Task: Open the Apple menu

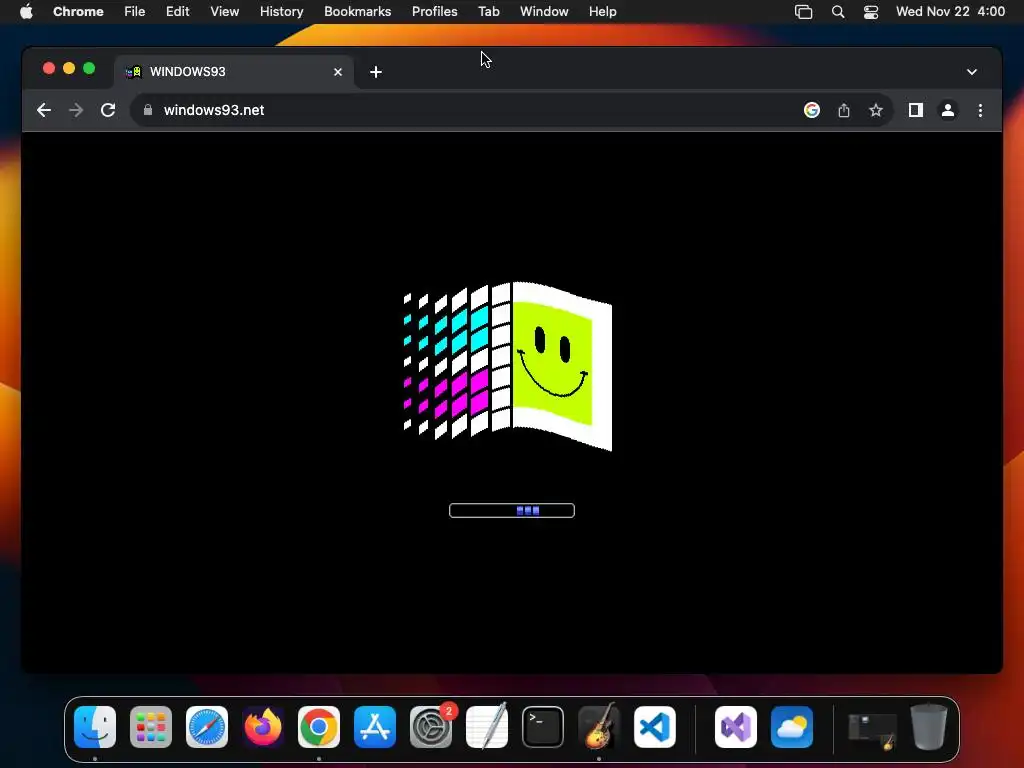Action: tap(26, 11)
